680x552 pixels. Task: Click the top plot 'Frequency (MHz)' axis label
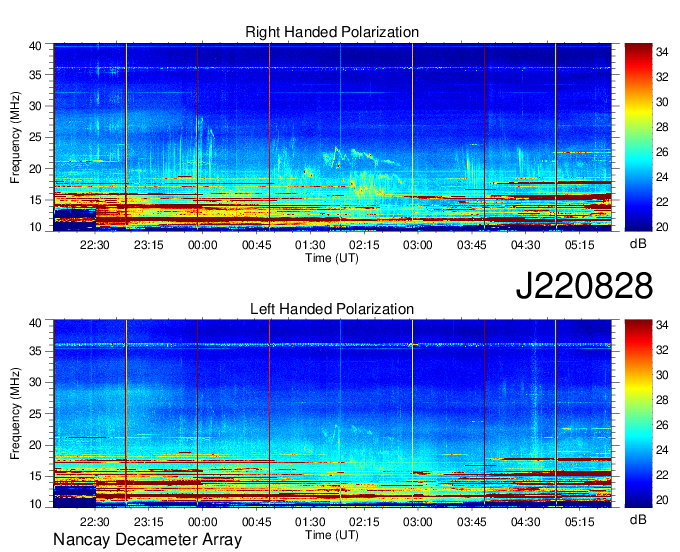pos(15,137)
